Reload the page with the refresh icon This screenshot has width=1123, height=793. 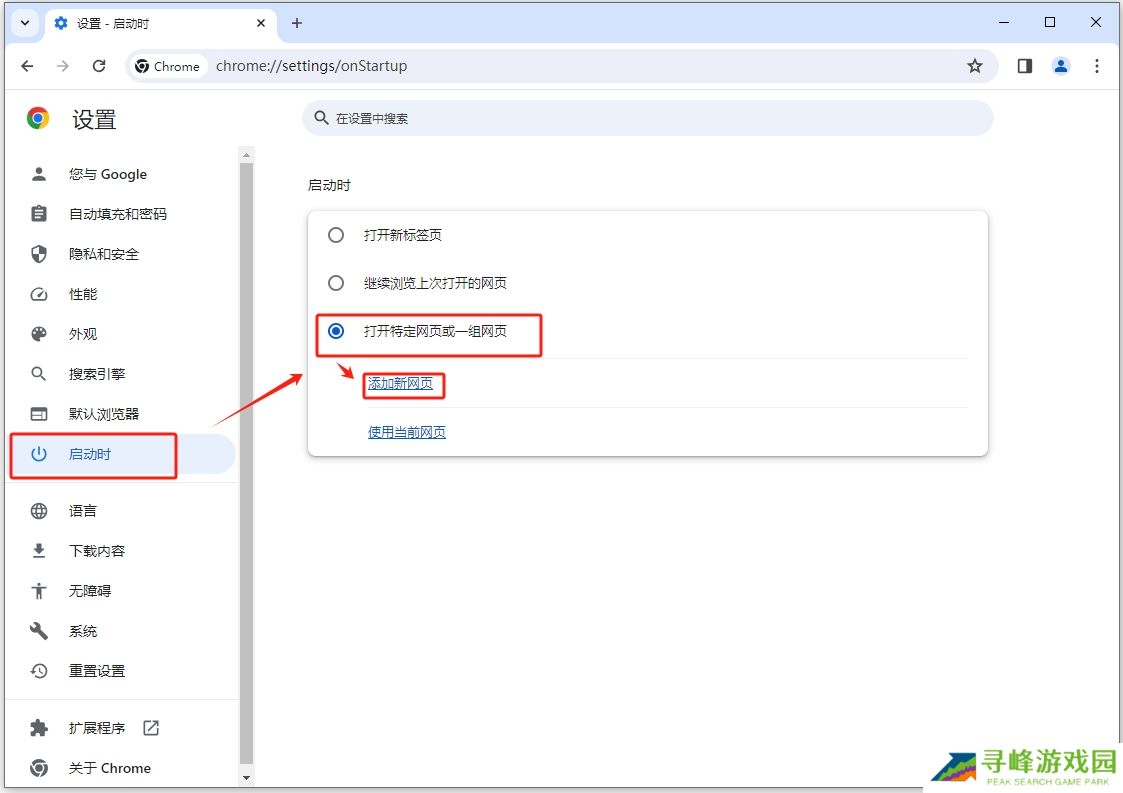point(99,66)
